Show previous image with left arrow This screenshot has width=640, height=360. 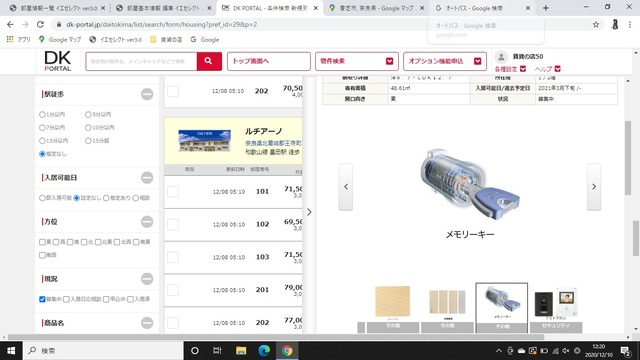click(x=346, y=187)
